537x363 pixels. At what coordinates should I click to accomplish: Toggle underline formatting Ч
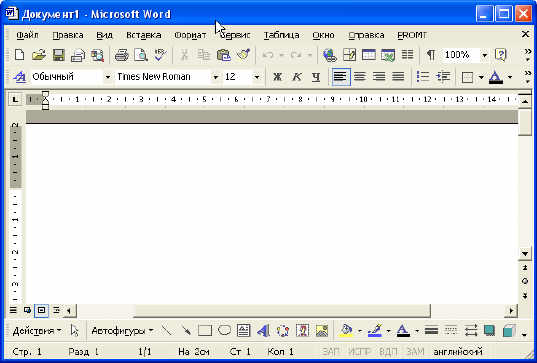tap(316, 77)
